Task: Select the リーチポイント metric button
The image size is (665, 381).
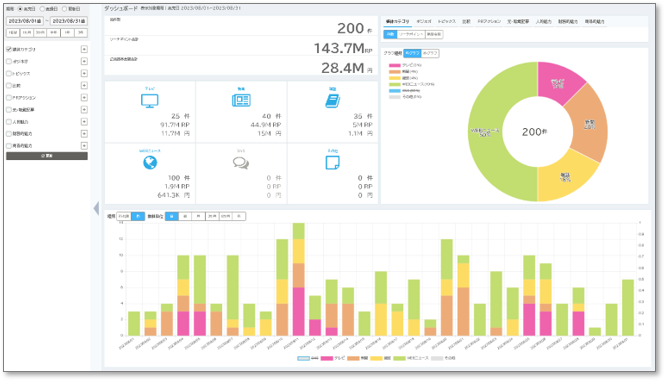Action: [411, 34]
